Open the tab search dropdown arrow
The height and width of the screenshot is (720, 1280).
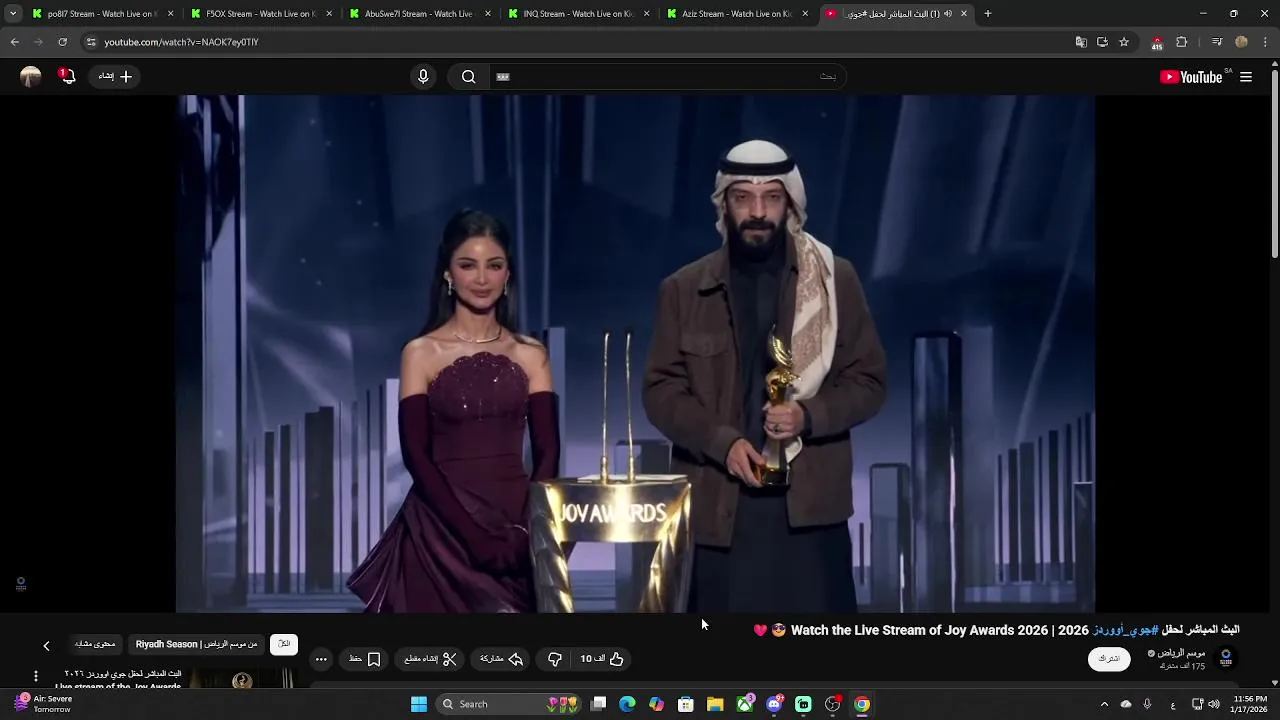point(12,14)
